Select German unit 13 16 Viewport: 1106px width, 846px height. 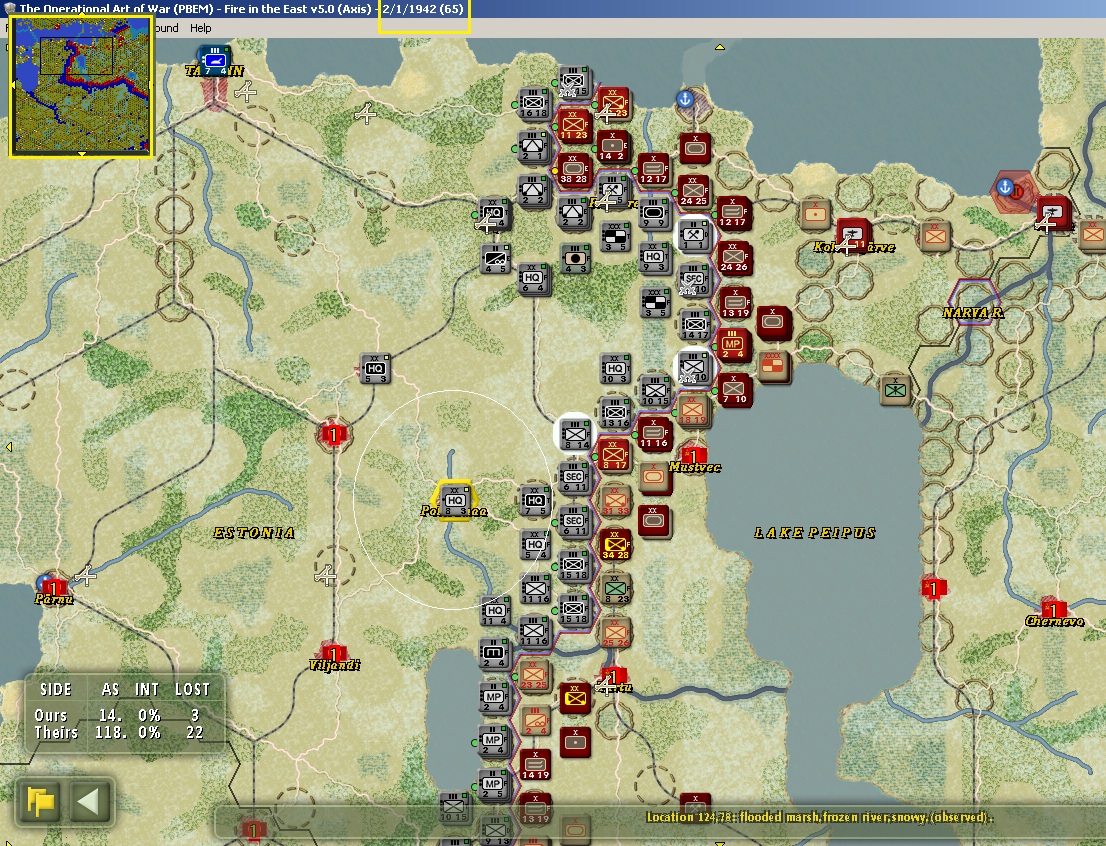coord(614,412)
